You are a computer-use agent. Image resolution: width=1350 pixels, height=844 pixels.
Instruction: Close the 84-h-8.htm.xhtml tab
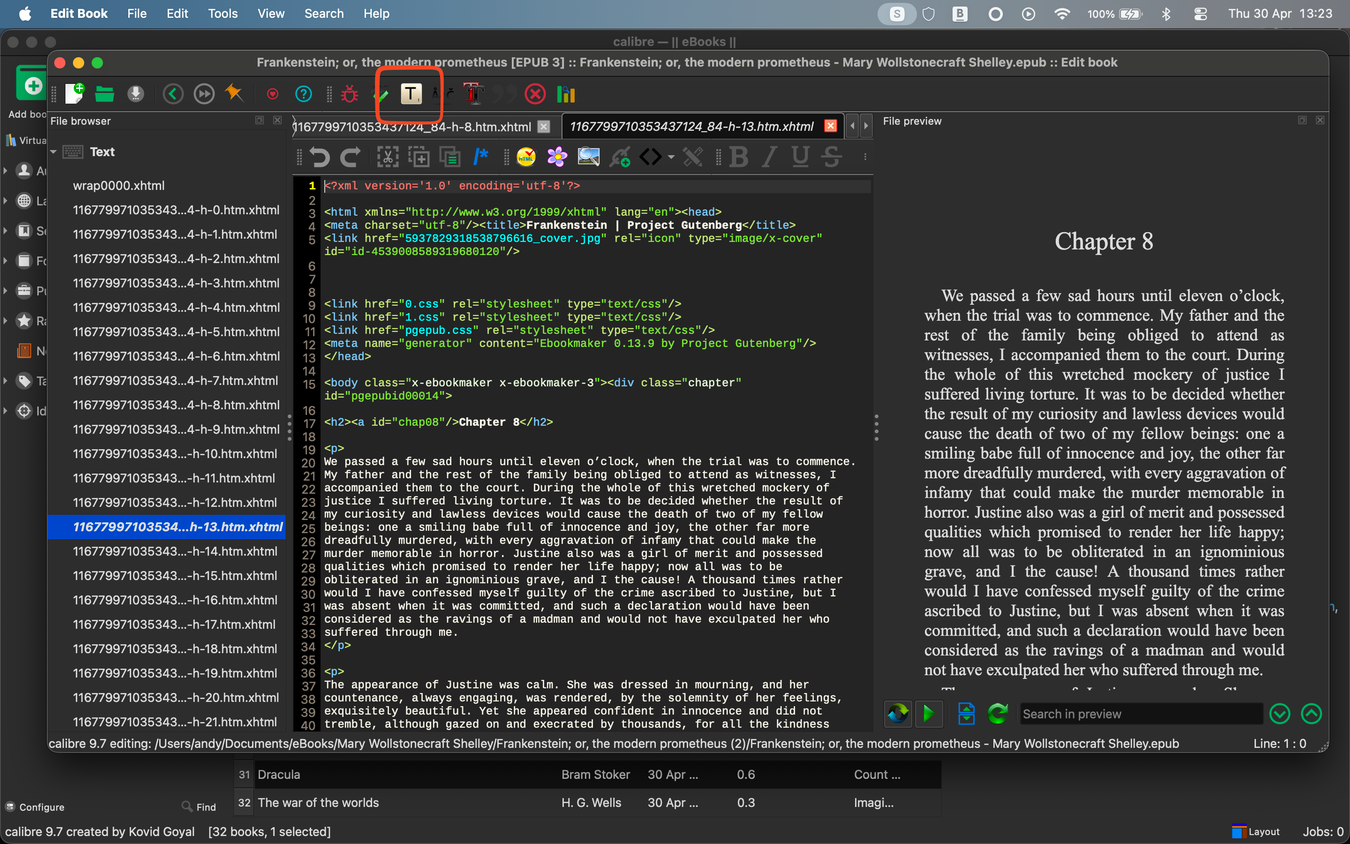pos(544,127)
